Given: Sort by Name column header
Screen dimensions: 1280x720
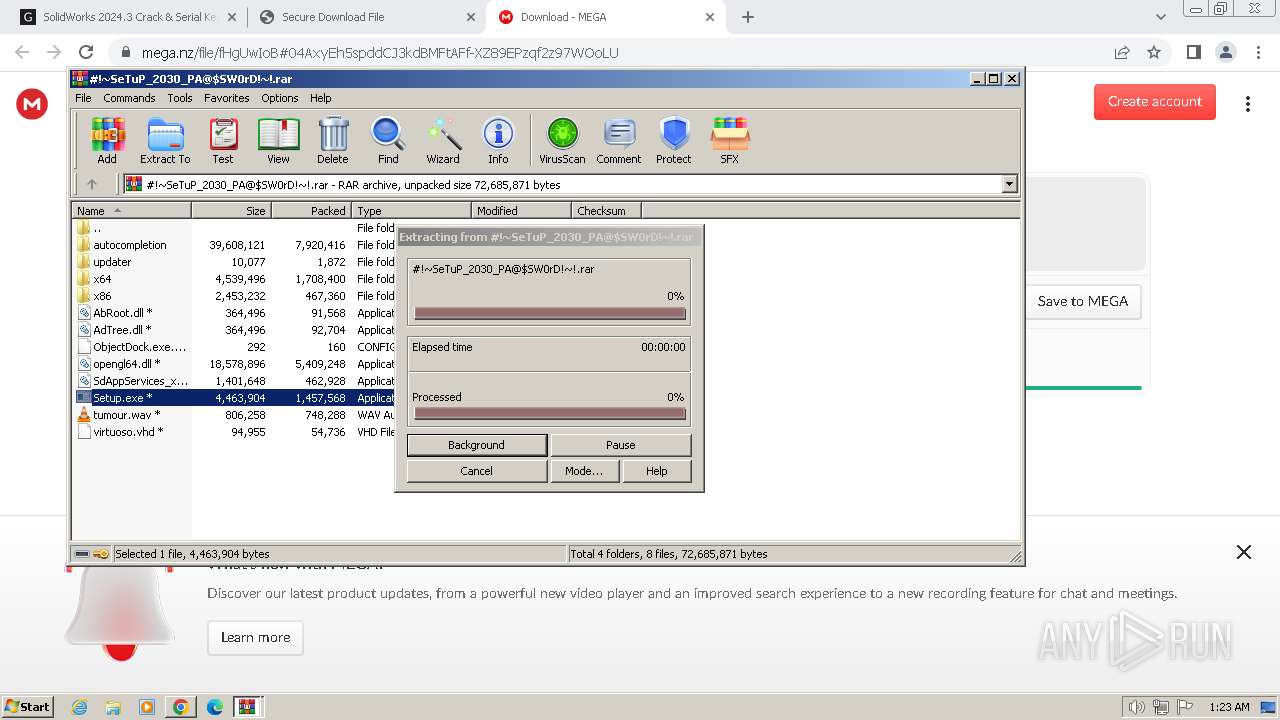Looking at the screenshot, I should tap(131, 211).
